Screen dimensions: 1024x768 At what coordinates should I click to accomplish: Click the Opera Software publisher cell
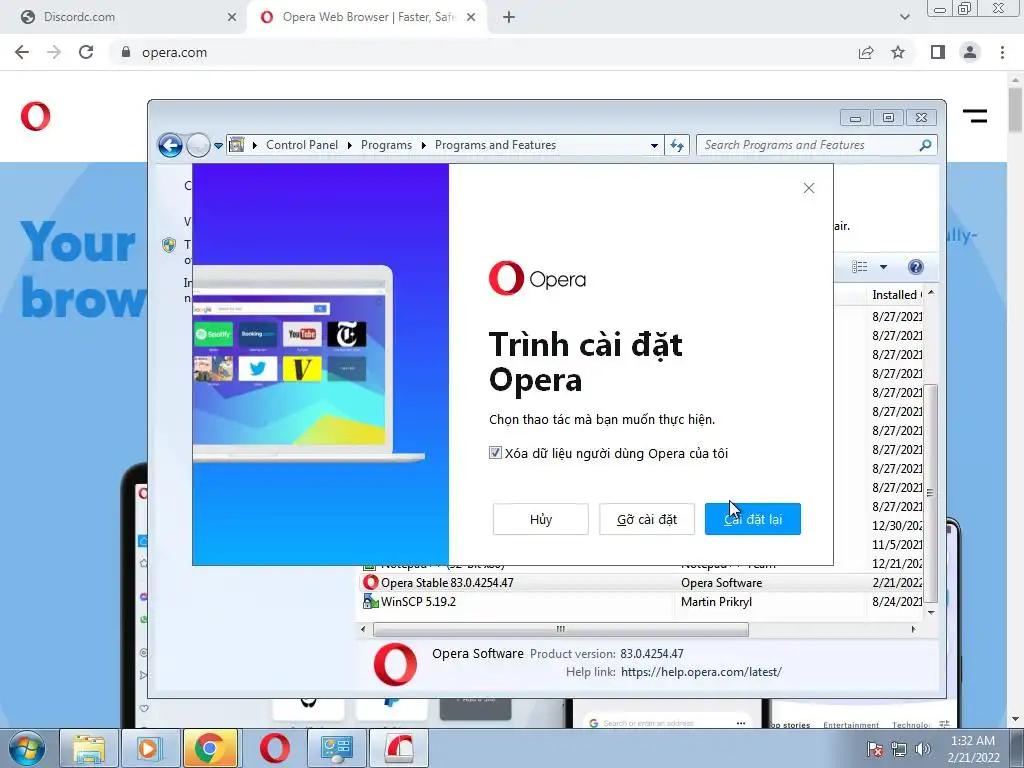[x=721, y=583]
